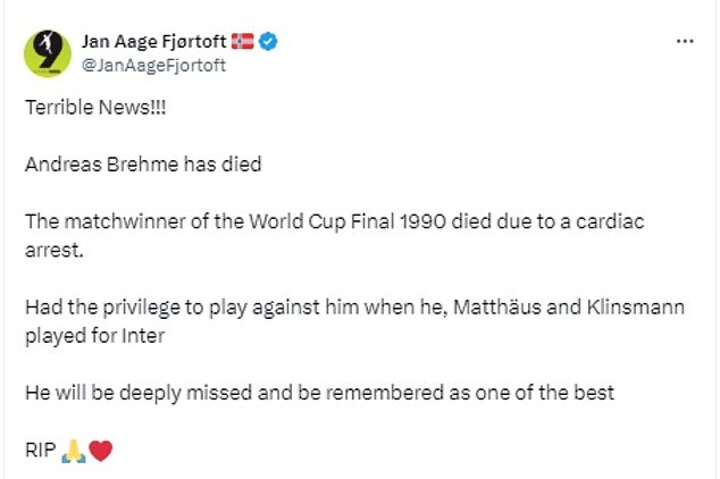Click the "RIP" text
The width and height of the screenshot is (720, 479).
(40, 451)
